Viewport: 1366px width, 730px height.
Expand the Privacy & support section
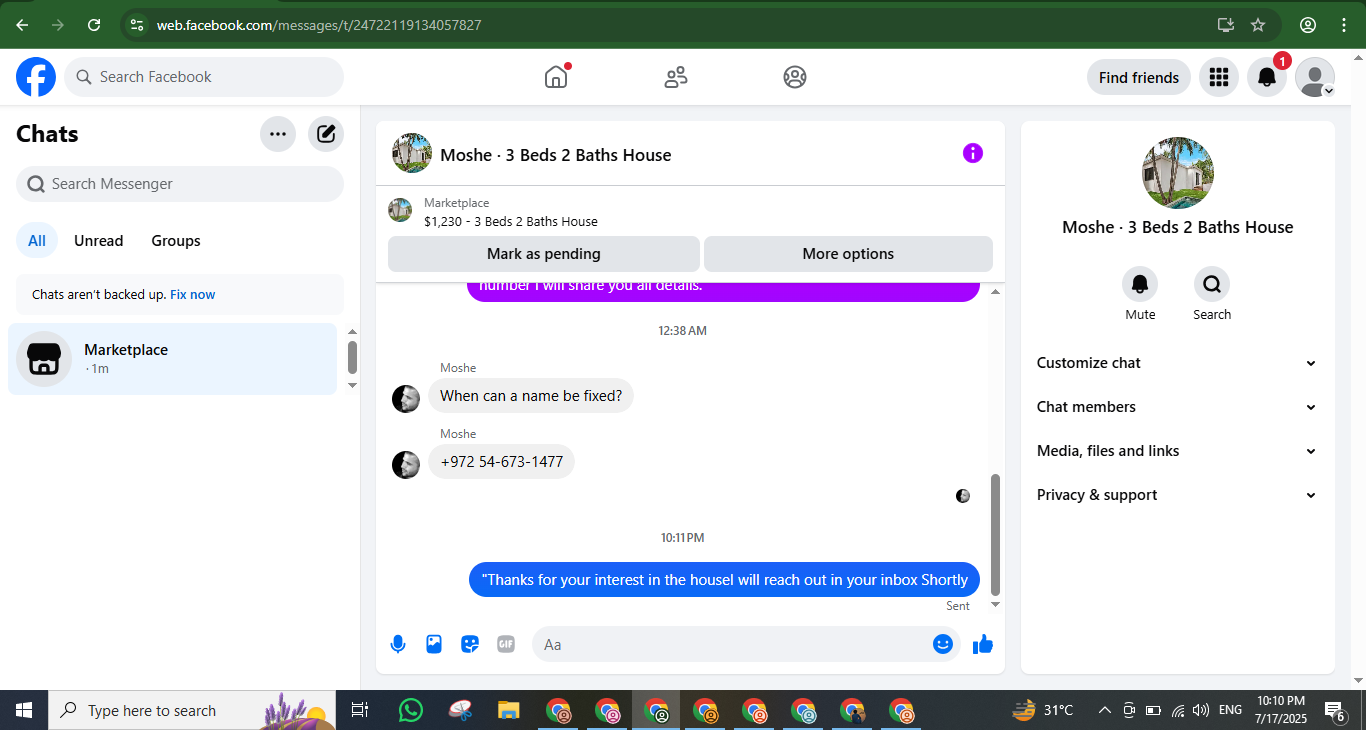[1177, 495]
